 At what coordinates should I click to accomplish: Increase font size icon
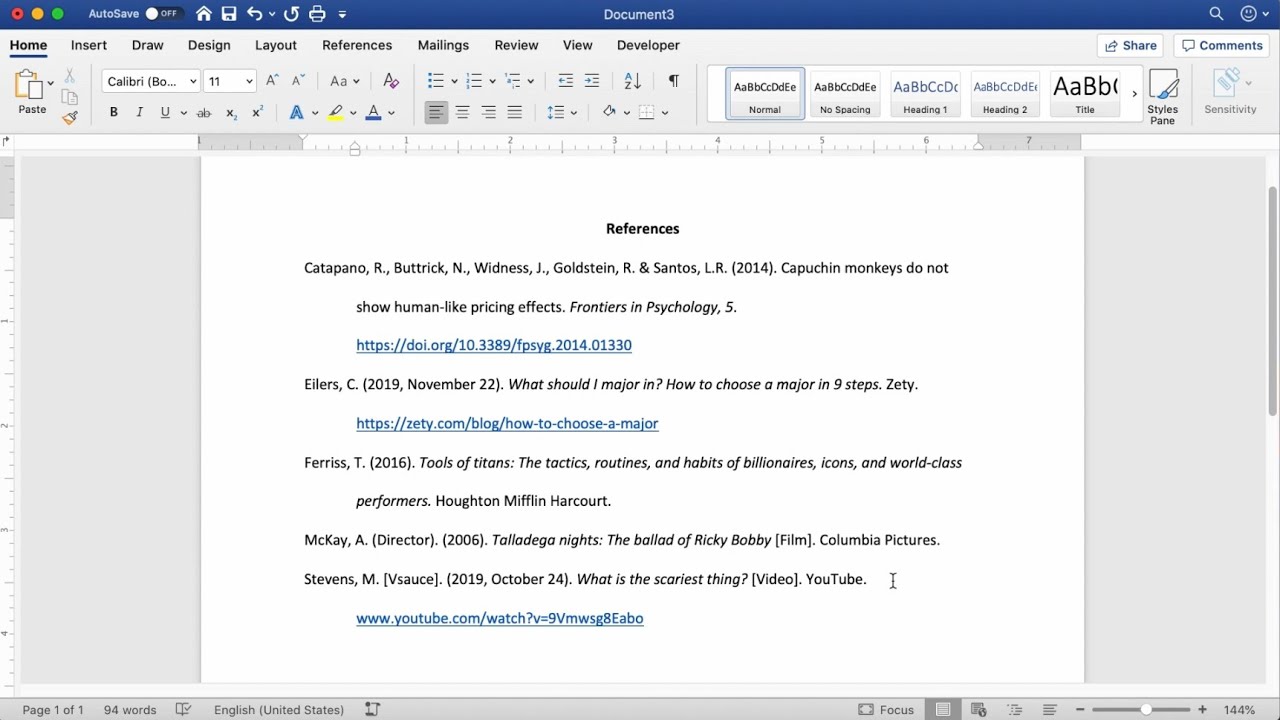click(272, 81)
